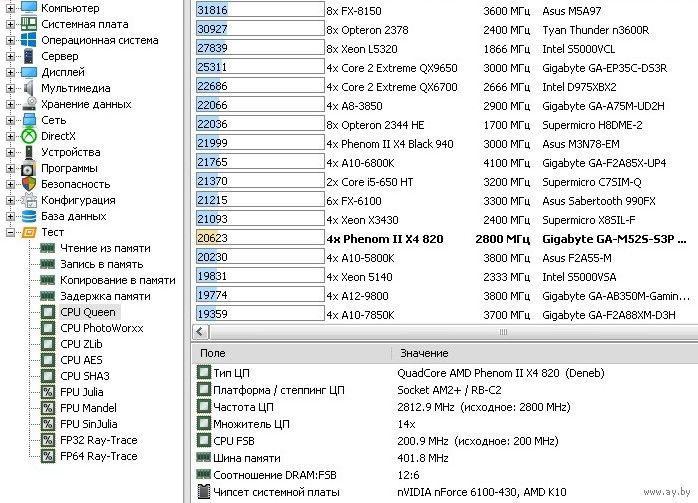Open the CPU SHA3 benchmark
The width and height of the screenshot is (698, 503).
coord(85,376)
